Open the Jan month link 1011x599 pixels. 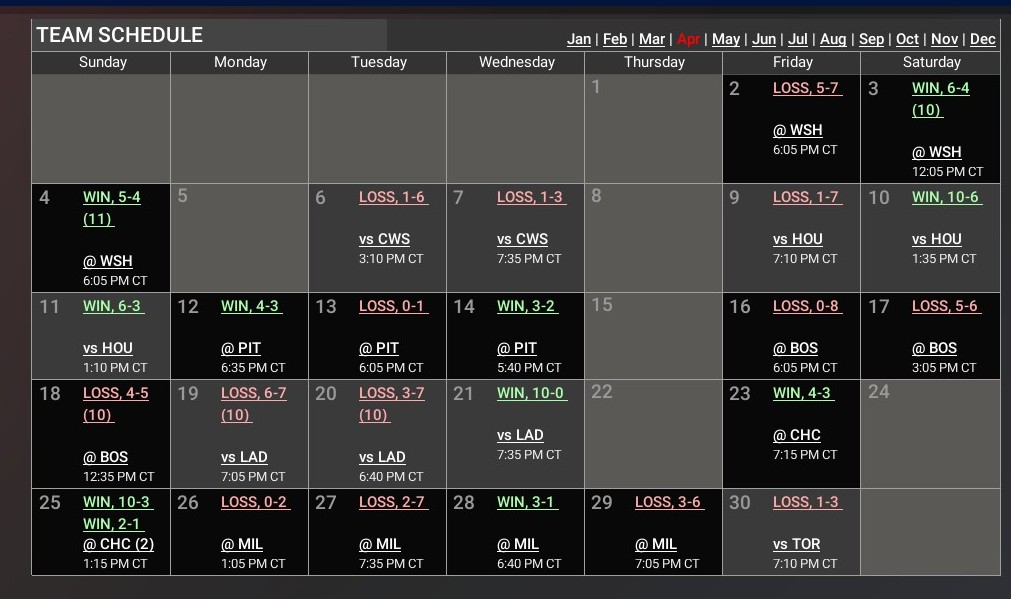coord(578,39)
